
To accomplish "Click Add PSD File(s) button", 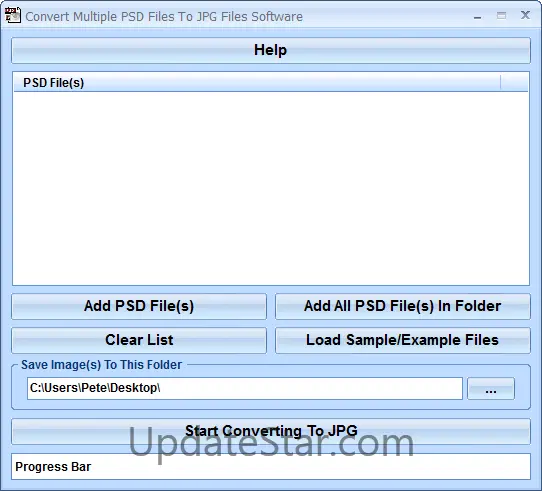I will (139, 306).
